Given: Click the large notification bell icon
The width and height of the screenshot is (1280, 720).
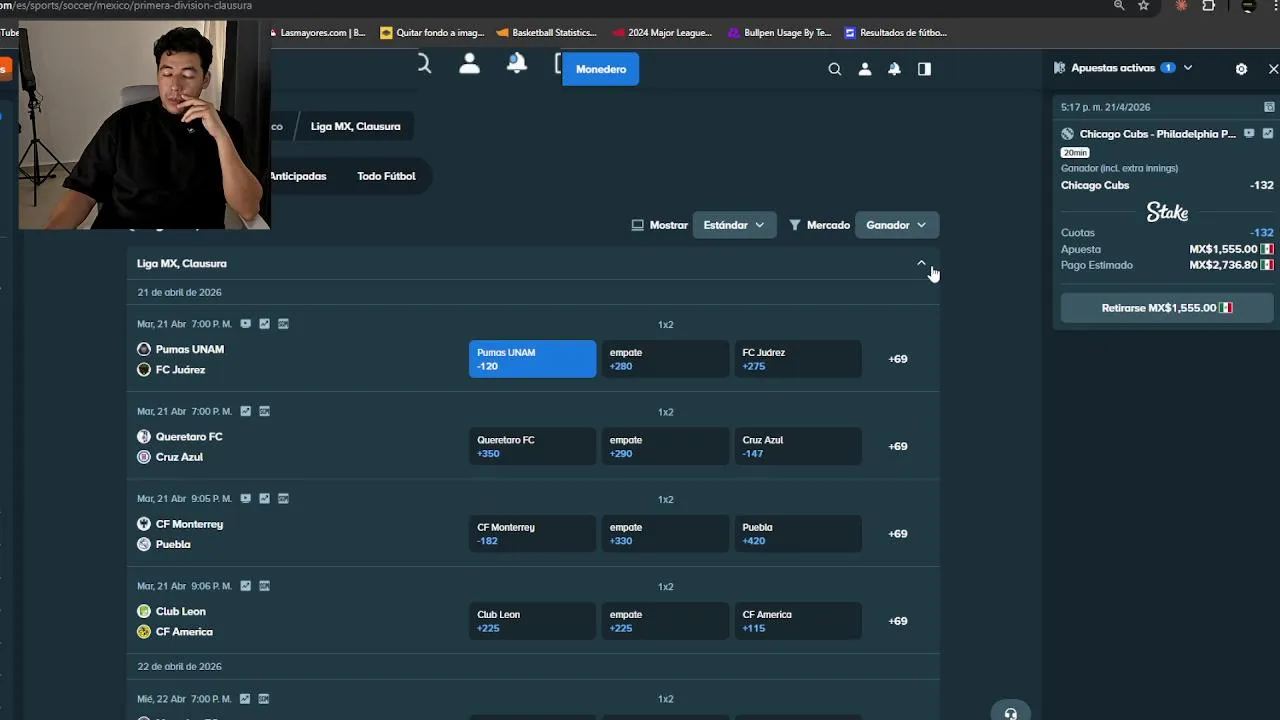Looking at the screenshot, I should click(x=517, y=64).
